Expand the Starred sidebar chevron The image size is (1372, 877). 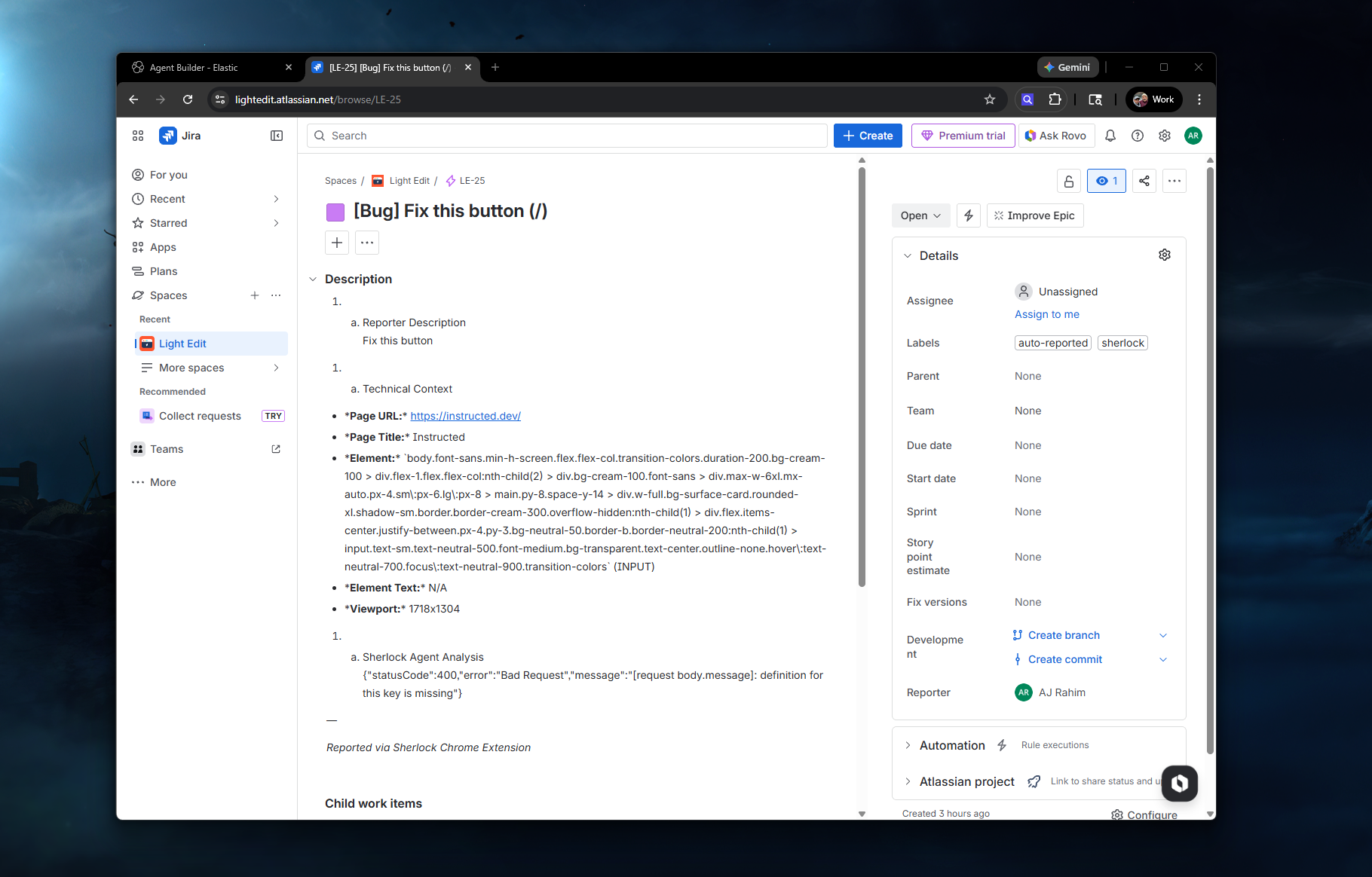[x=276, y=223]
